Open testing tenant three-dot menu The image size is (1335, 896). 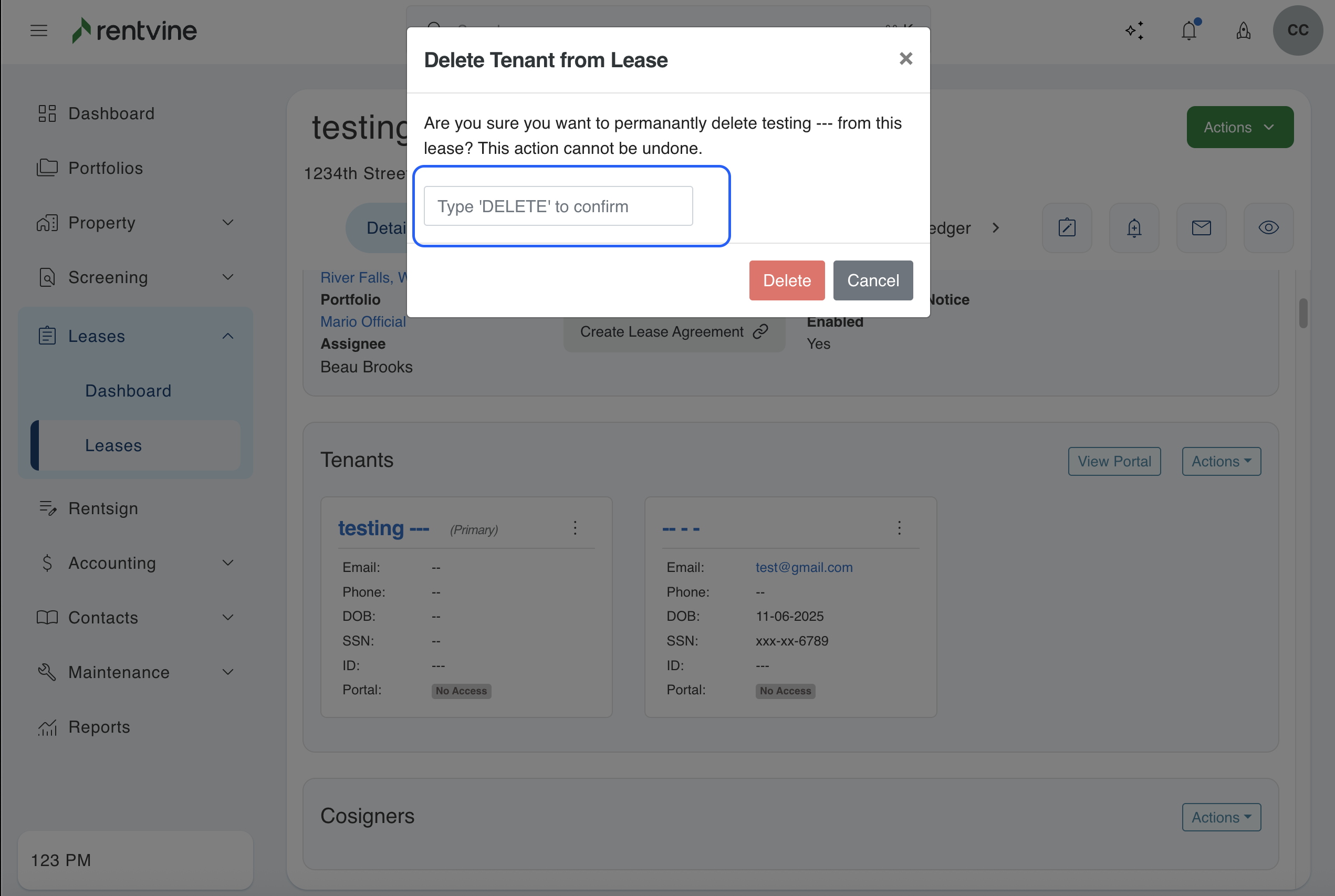pos(575,527)
